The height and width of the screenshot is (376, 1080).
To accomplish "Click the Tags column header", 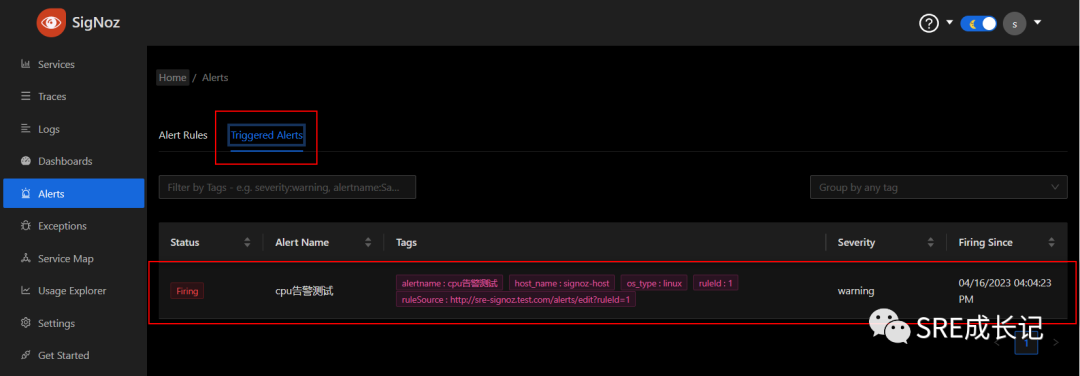I will (x=406, y=242).
